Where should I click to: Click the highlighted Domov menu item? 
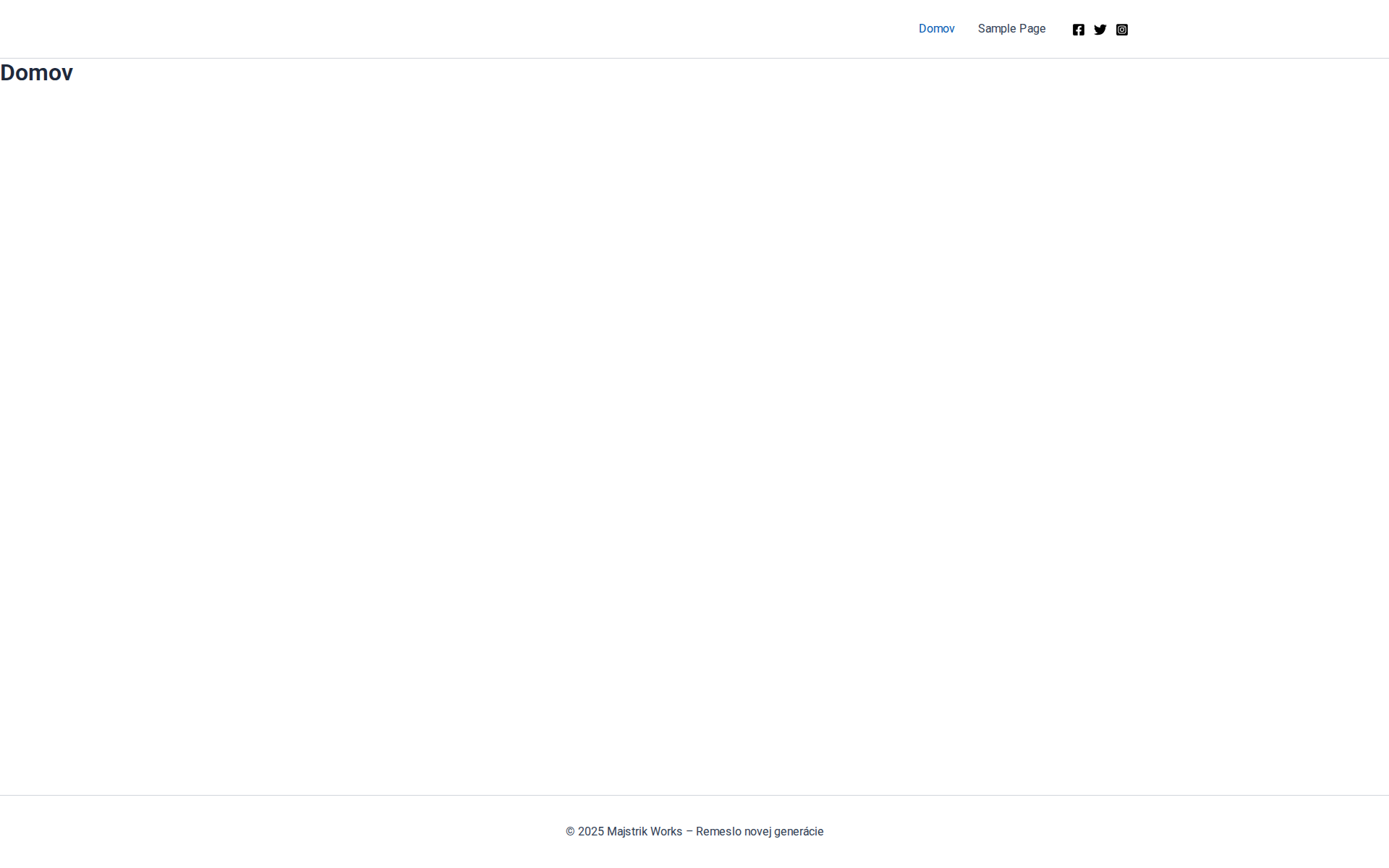[x=936, y=28]
